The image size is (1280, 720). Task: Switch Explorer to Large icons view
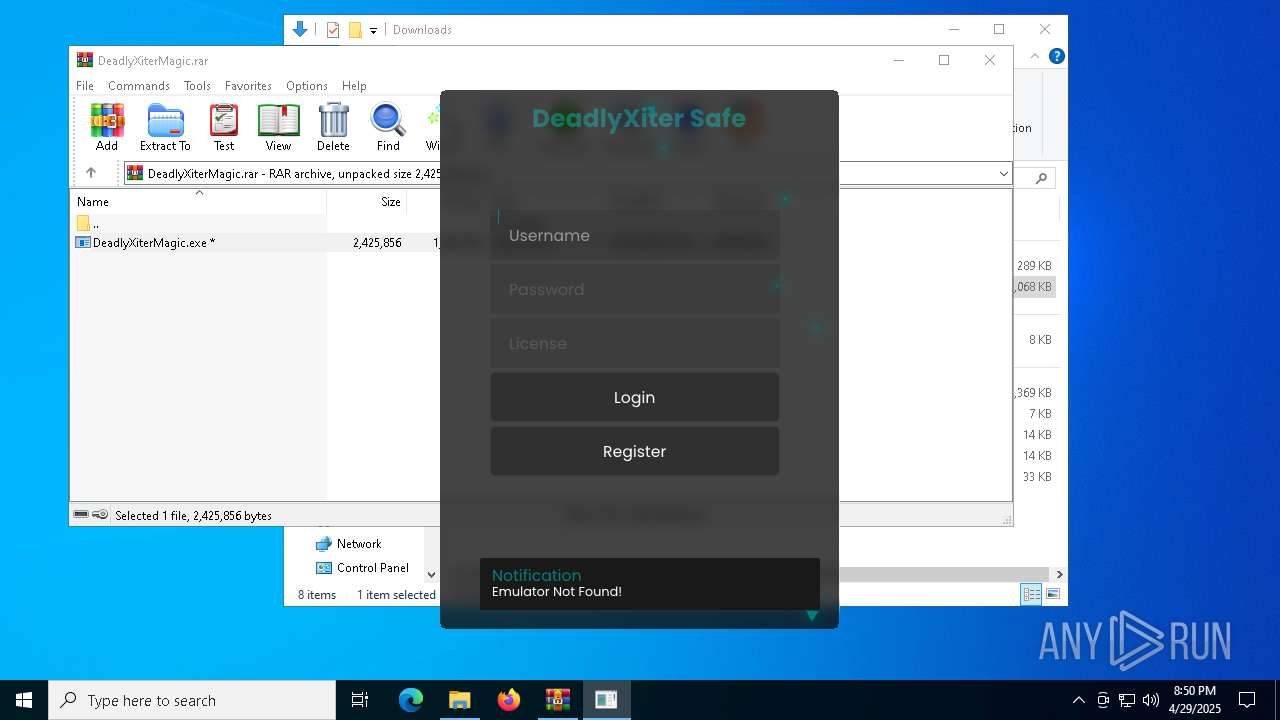click(1053, 595)
